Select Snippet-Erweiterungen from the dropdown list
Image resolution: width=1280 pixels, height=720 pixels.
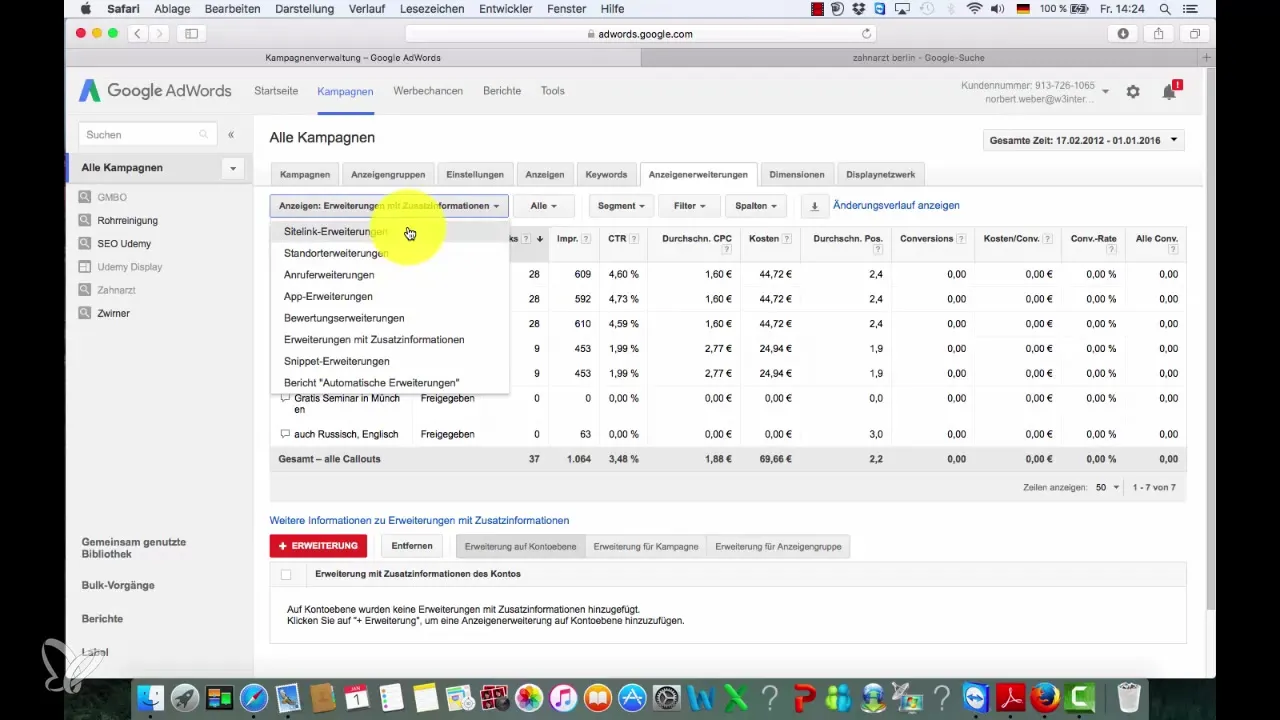coord(389,361)
